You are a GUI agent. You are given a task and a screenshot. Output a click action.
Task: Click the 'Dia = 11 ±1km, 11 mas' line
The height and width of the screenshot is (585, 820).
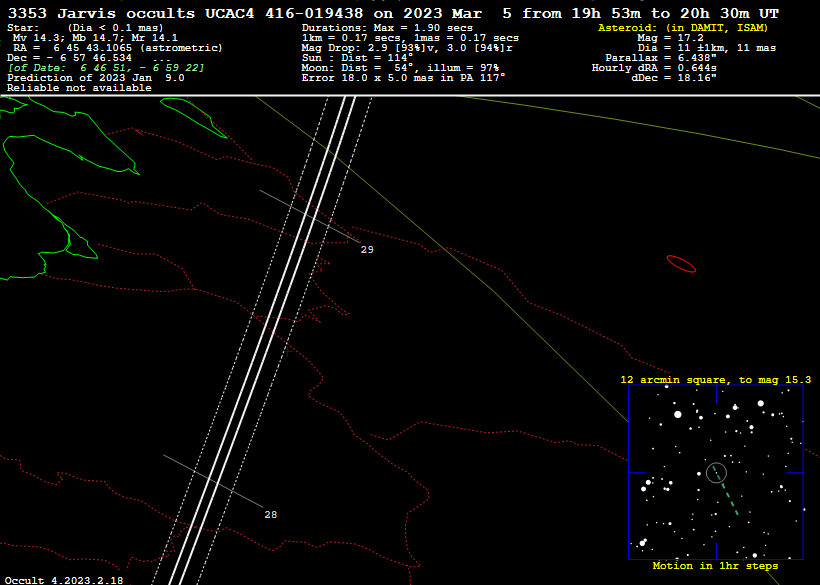707,48
